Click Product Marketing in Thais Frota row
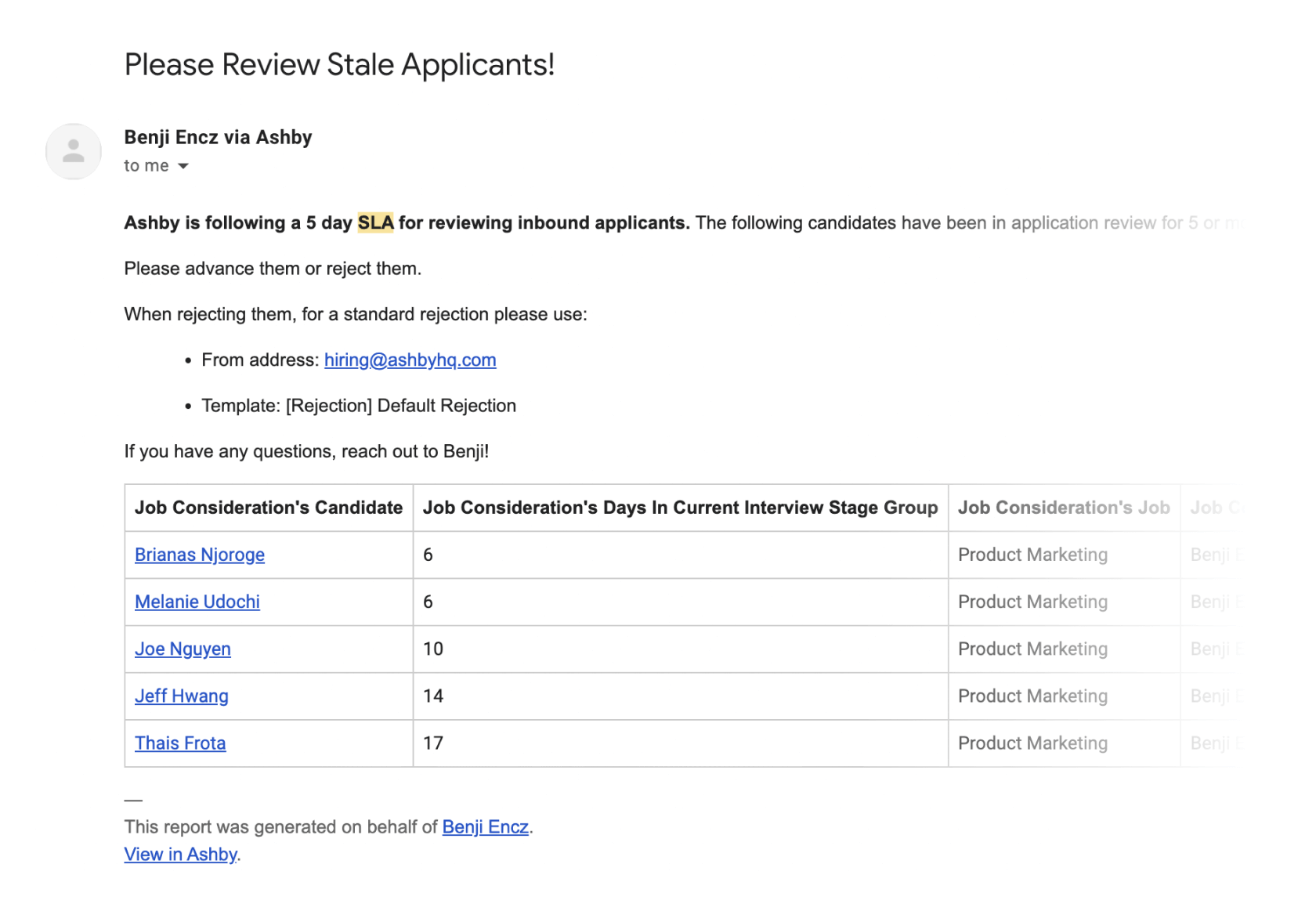Image resolution: width=1316 pixels, height=911 pixels. pos(1032,743)
